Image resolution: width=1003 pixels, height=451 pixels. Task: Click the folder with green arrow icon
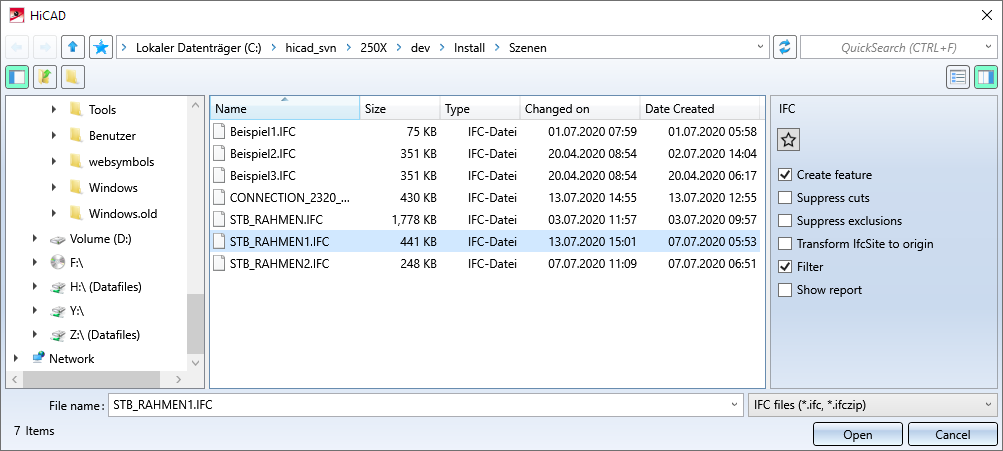tap(45, 77)
